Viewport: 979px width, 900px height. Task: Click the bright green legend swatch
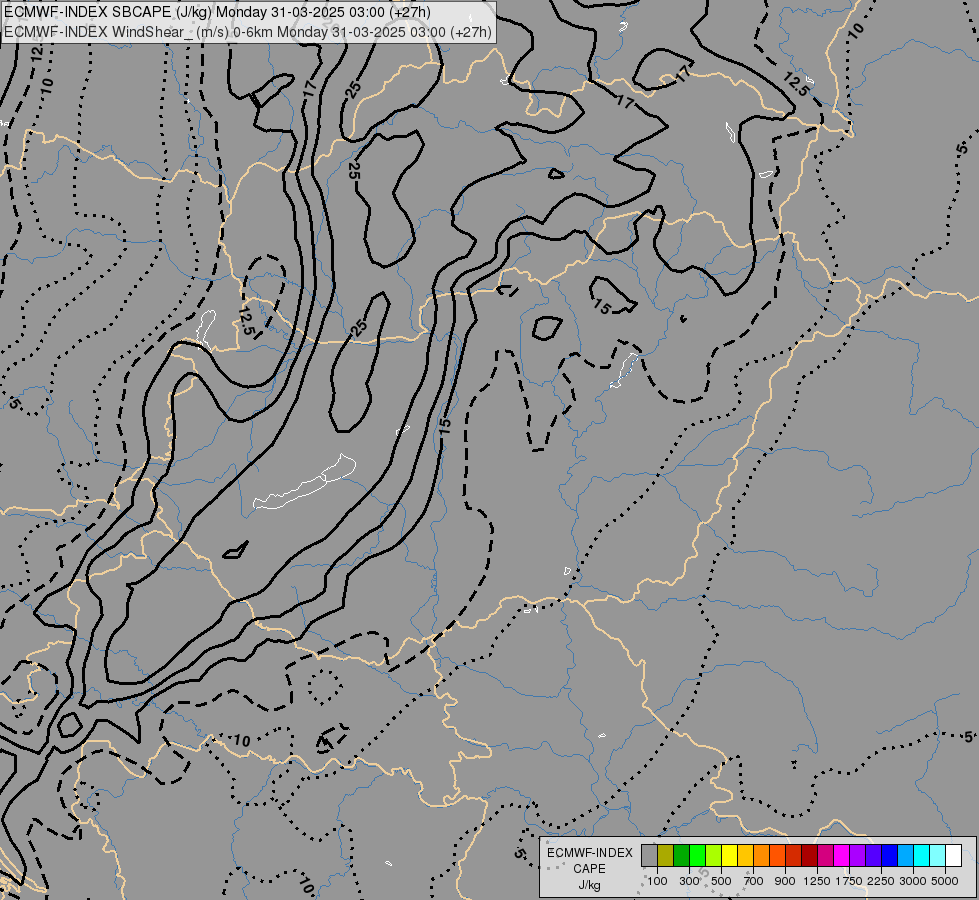[x=697, y=855]
